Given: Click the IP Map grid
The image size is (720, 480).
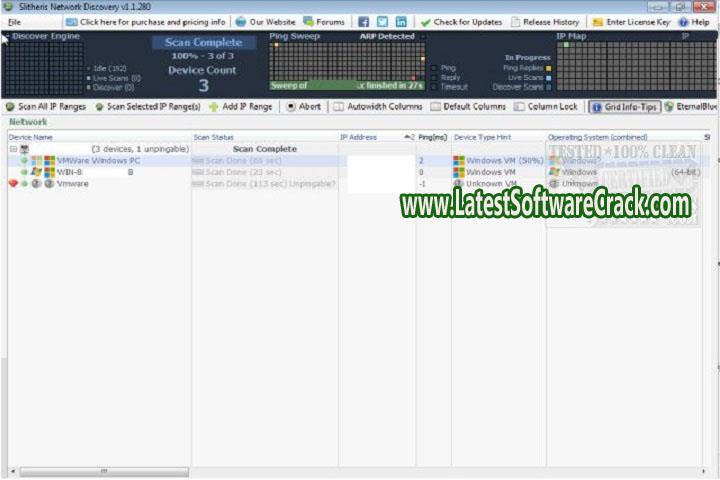Looking at the screenshot, I should point(636,66).
